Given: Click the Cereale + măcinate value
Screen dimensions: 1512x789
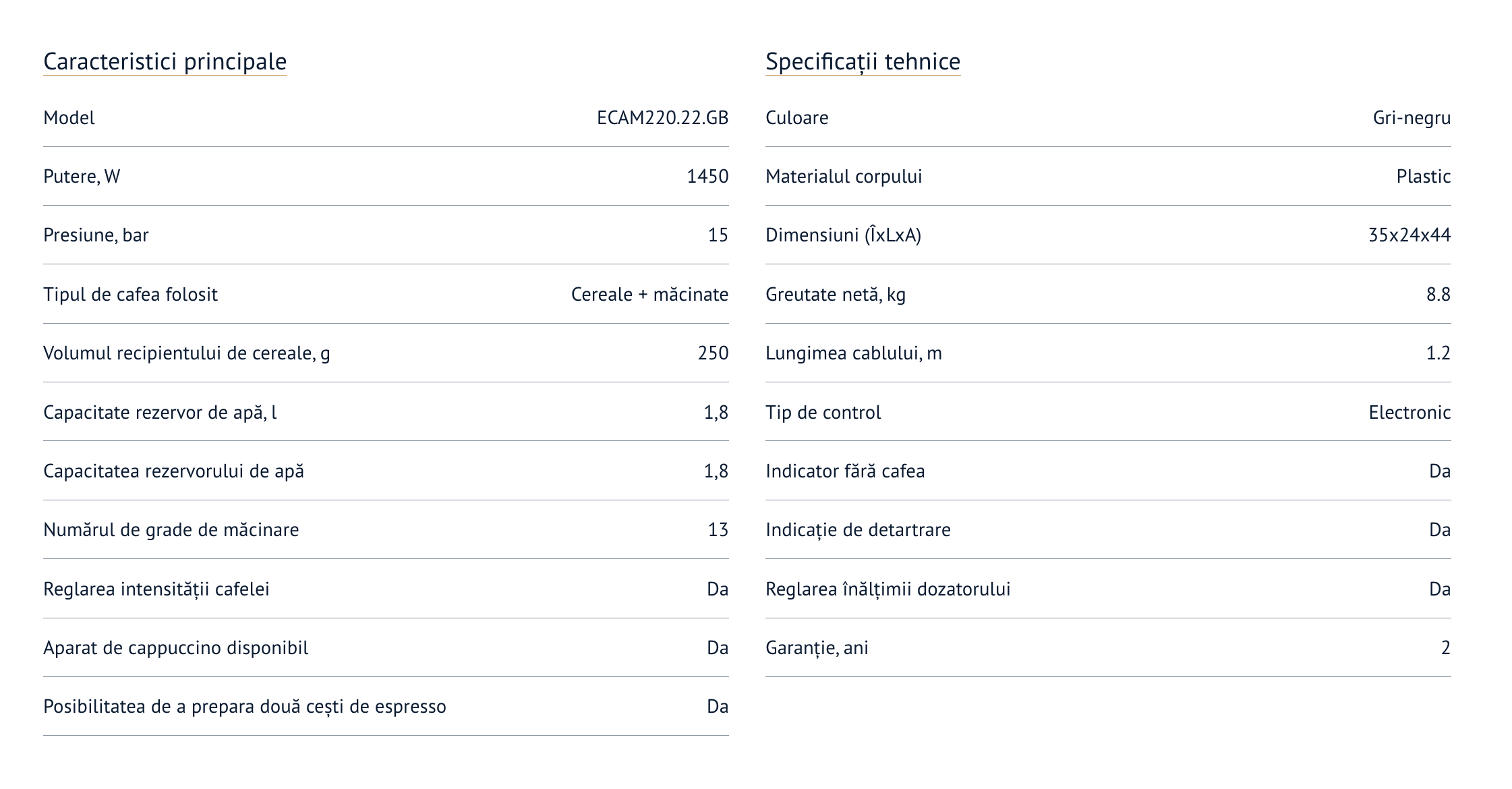Looking at the screenshot, I should click(649, 295).
